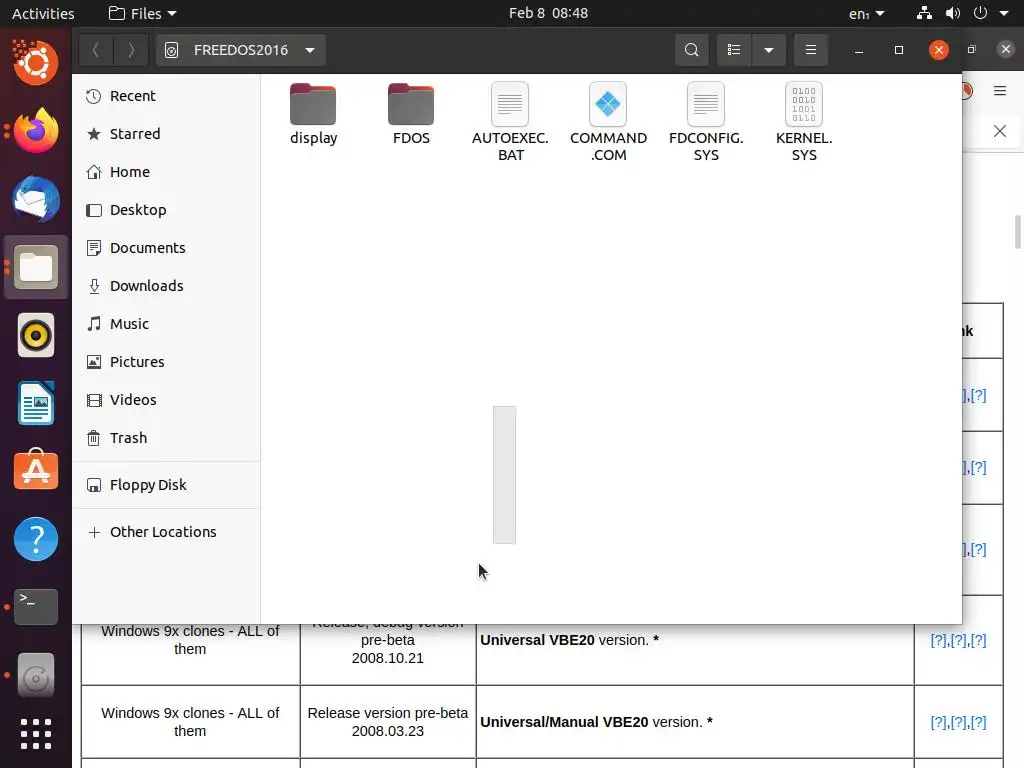This screenshot has height=768, width=1024.
Task: Go to Home in the sidebar
Action: [x=167, y=172]
